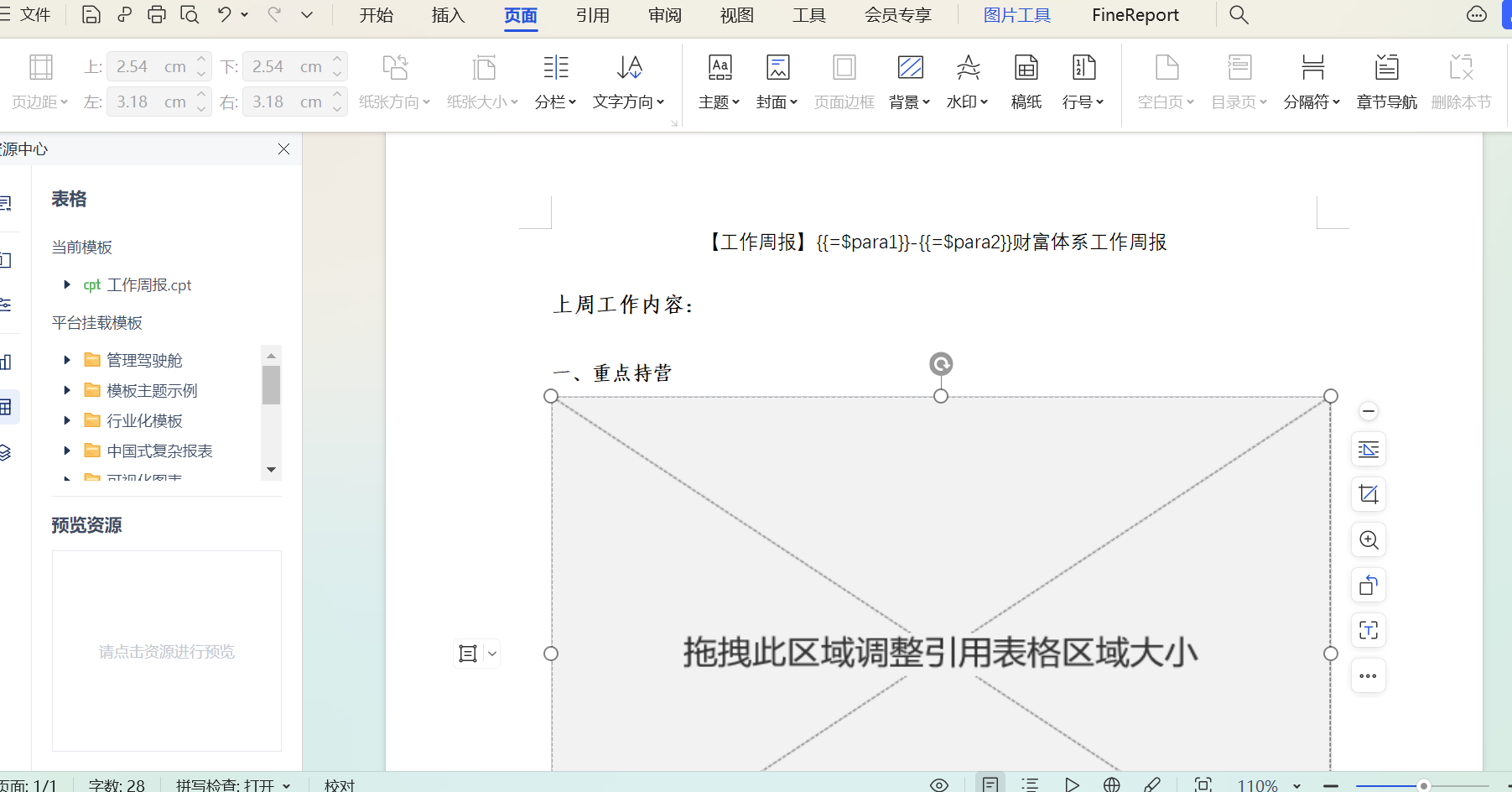1512x792 pixels.
Task: Click the collapse minus icon near image
Action: 1369,411
